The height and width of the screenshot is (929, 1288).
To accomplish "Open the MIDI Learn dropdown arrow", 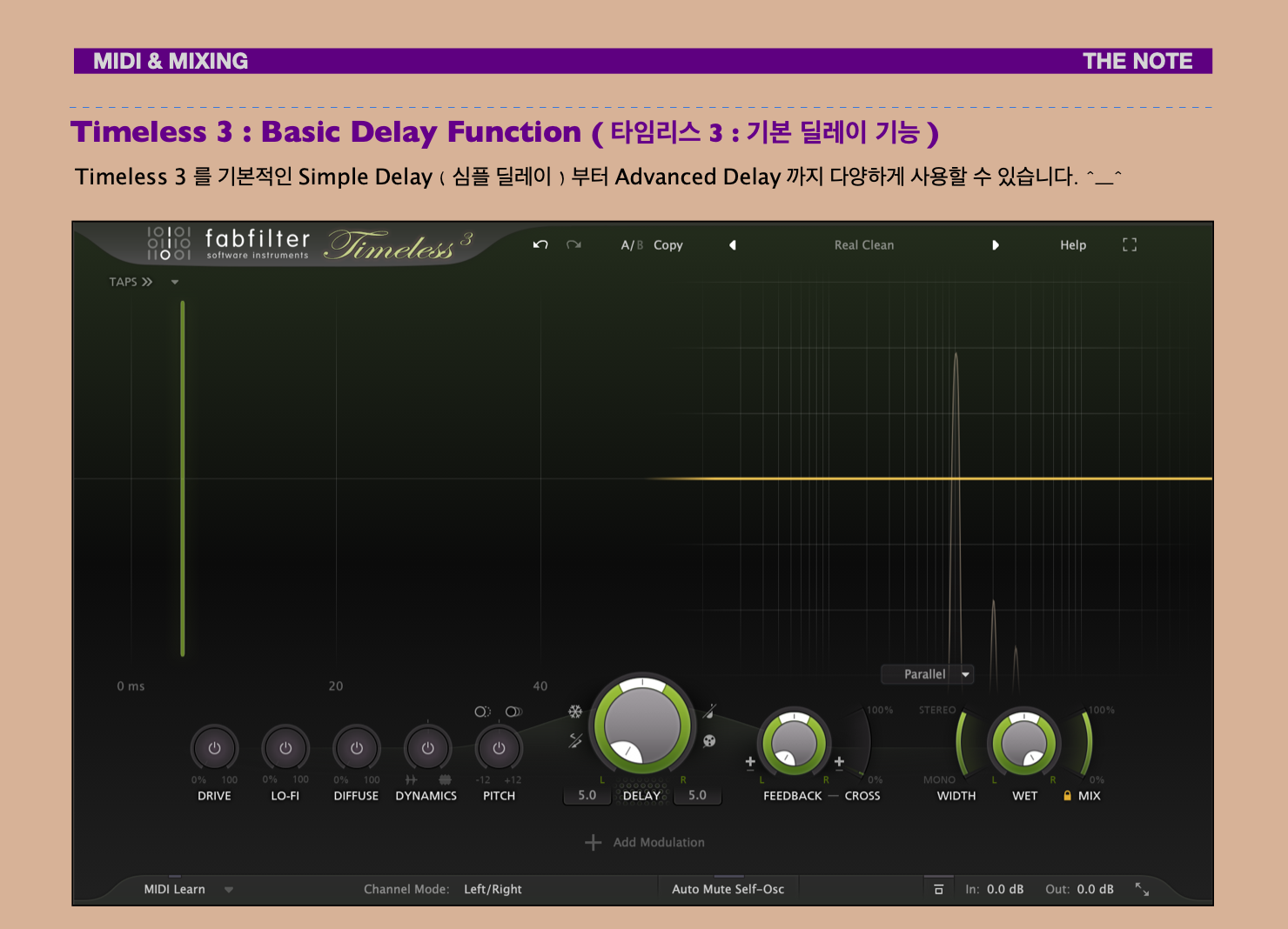I will point(229,890).
